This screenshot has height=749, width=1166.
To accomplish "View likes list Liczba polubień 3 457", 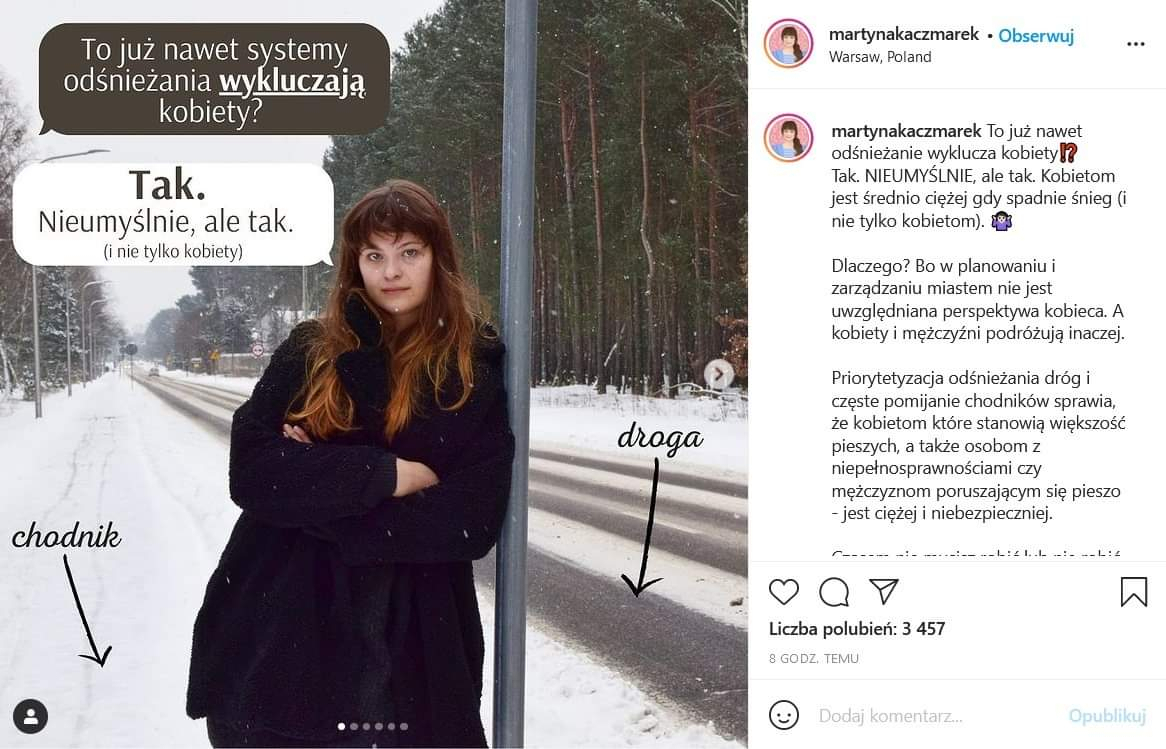I will point(857,629).
